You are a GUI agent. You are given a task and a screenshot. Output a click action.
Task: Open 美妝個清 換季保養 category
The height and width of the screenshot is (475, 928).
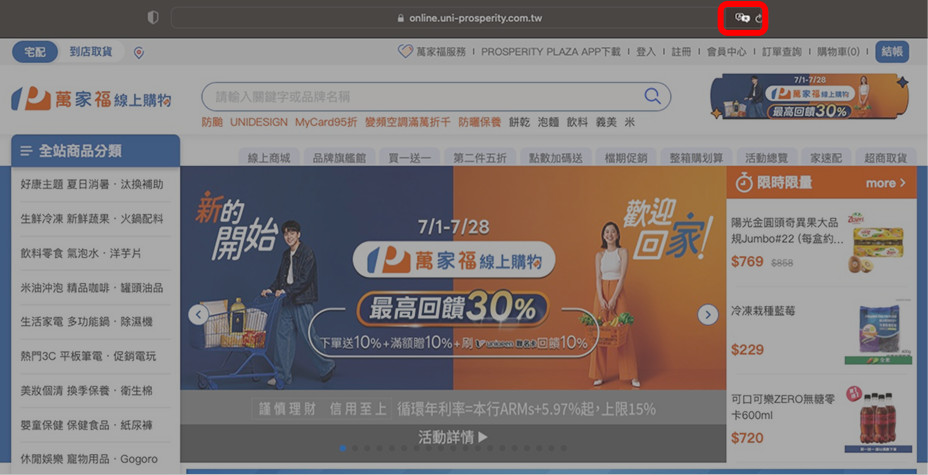[x=86, y=390]
